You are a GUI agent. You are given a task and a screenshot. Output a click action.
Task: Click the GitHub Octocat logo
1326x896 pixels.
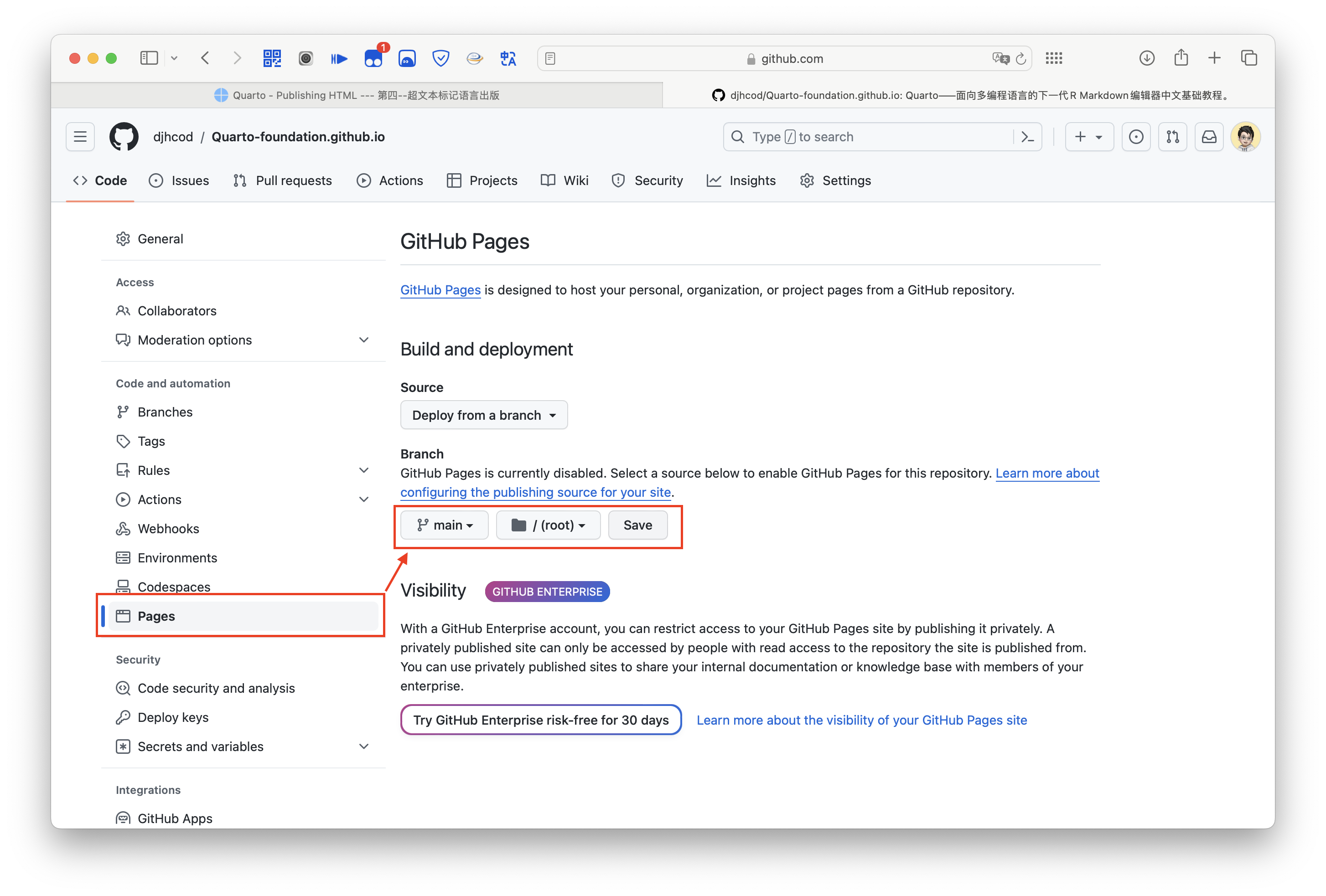click(x=124, y=137)
